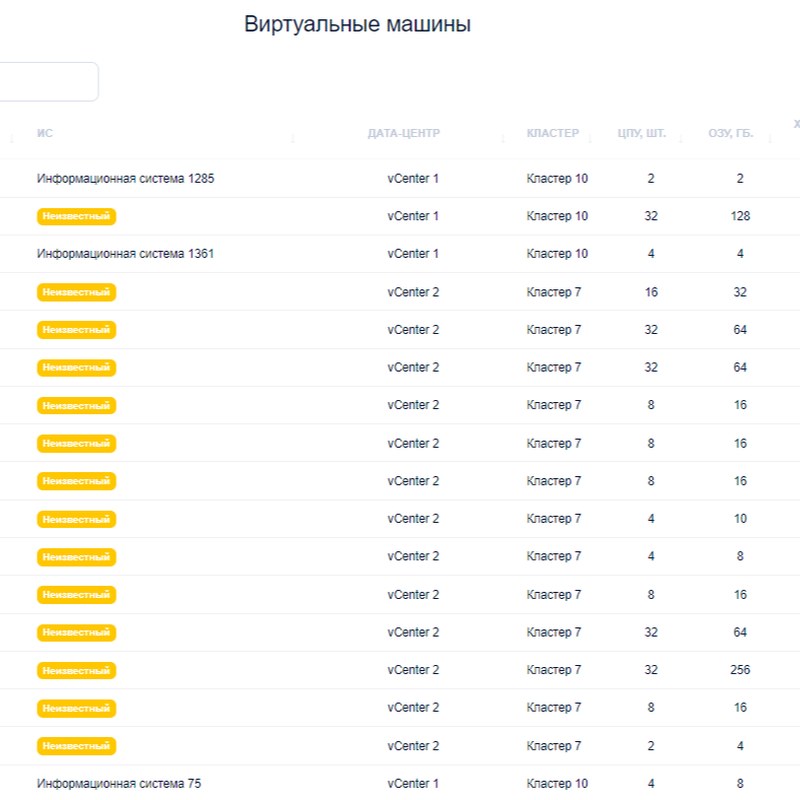This screenshot has height=800, width=800.
Task: Click 'Кластер 7' in the 16 CPU row
Action: [x=554, y=292]
